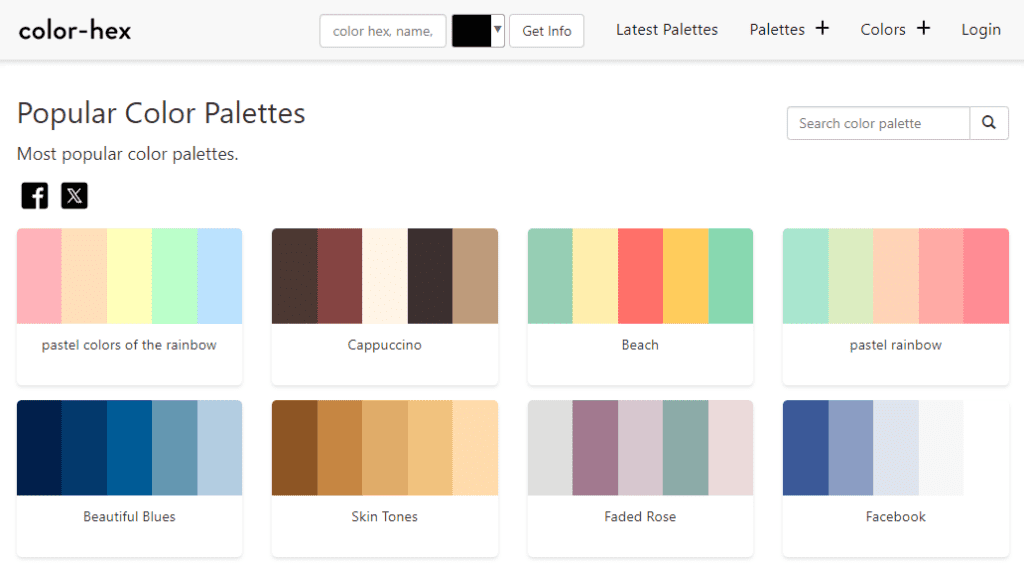Click tan swatch in Cappuccino palette

pos(475,276)
